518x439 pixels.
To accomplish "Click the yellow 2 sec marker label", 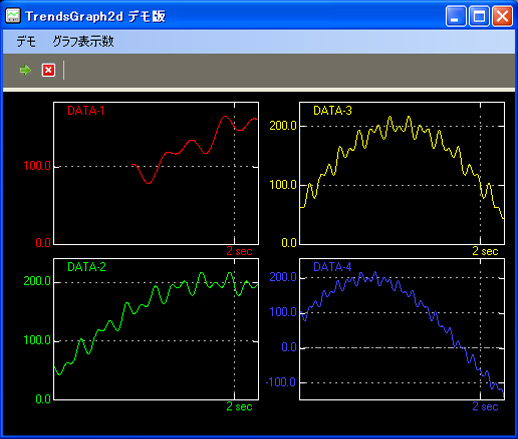I will 485,251.
